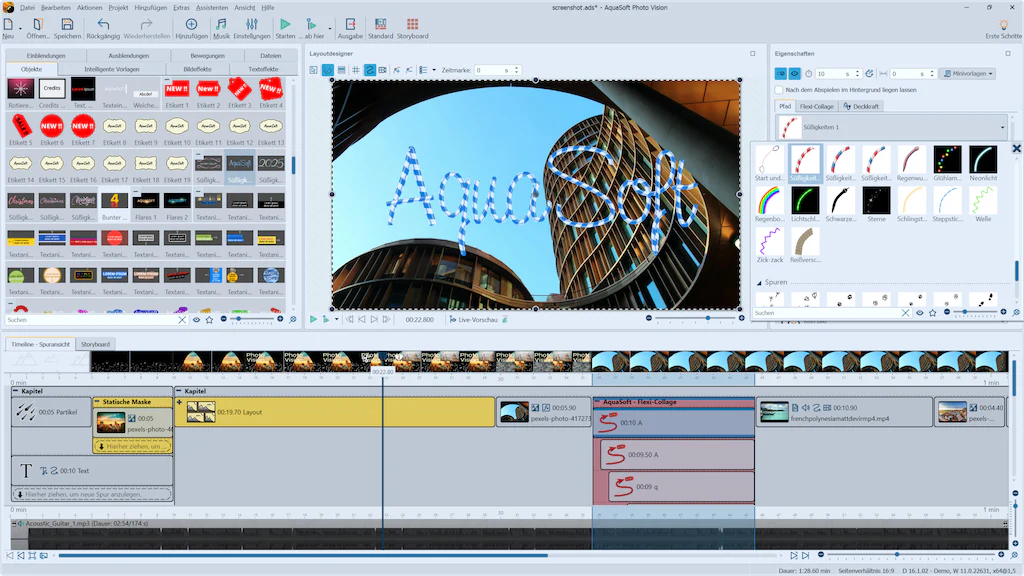Open the Deckkraft properties tab

861,106
